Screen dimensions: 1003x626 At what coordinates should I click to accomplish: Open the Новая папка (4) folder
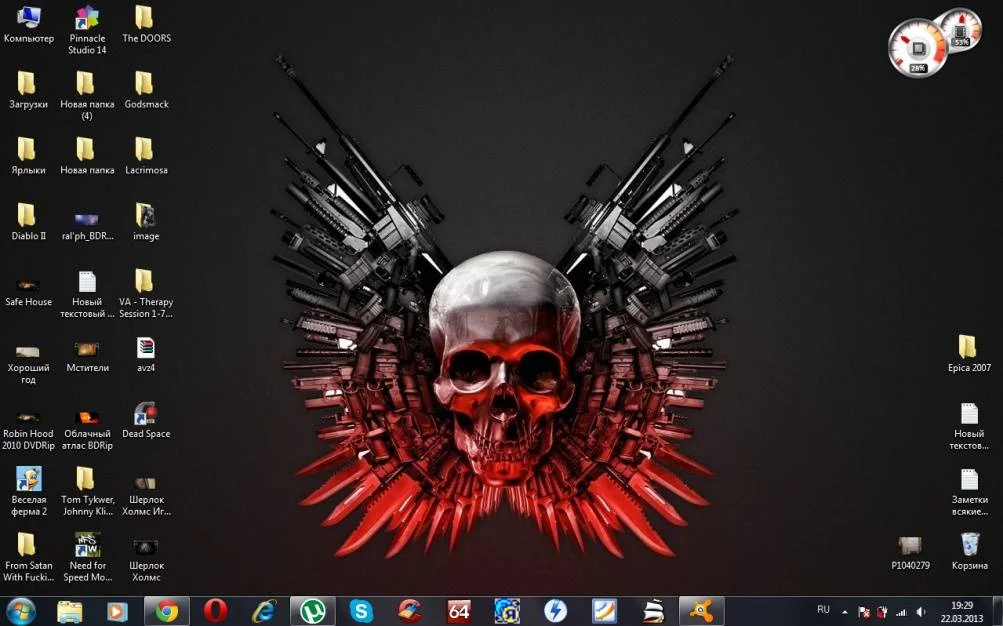pyautogui.click(x=87, y=96)
